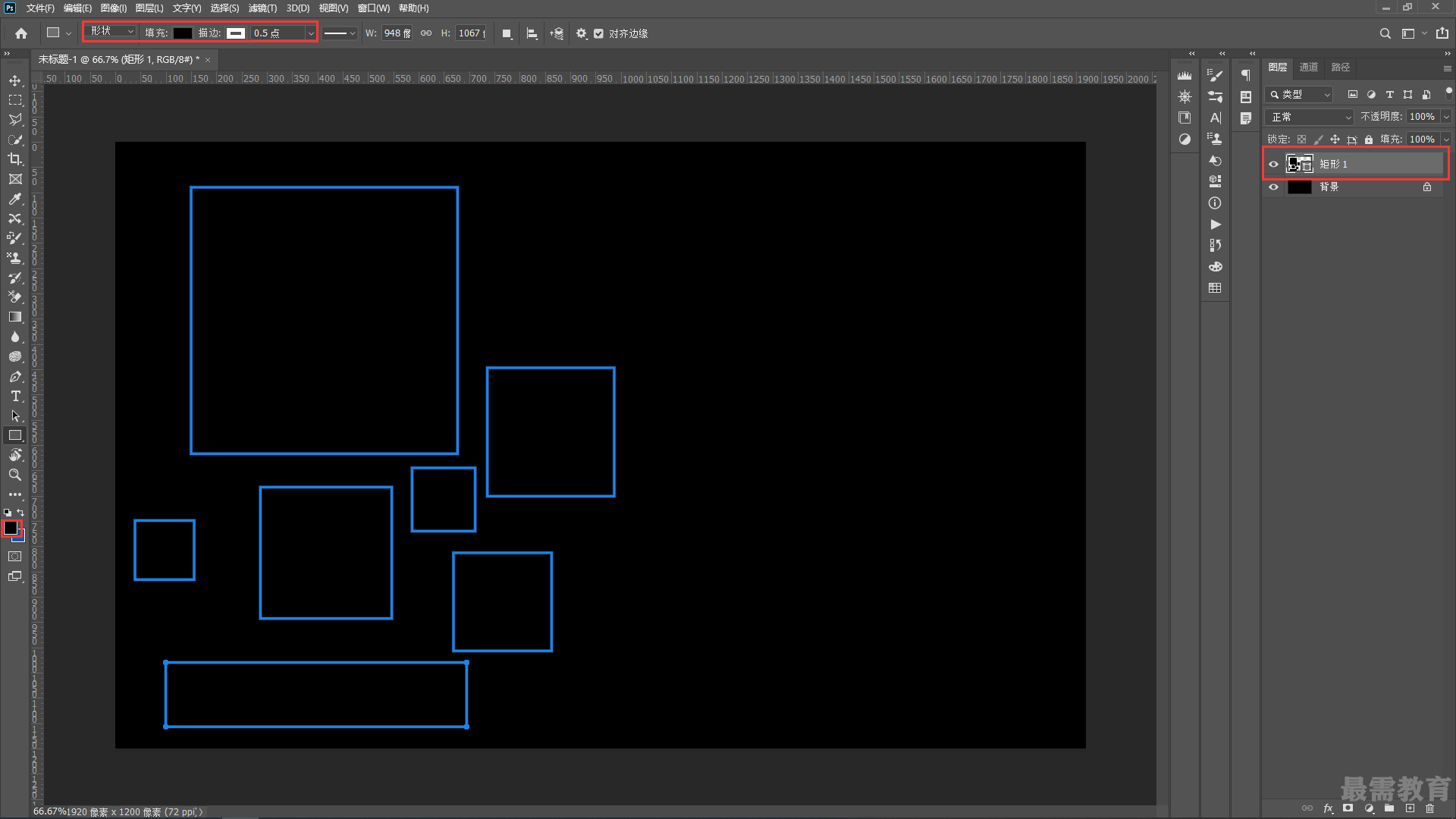Open the Actions panel play icon
This screenshot has width=1456, height=819.
point(1215,224)
